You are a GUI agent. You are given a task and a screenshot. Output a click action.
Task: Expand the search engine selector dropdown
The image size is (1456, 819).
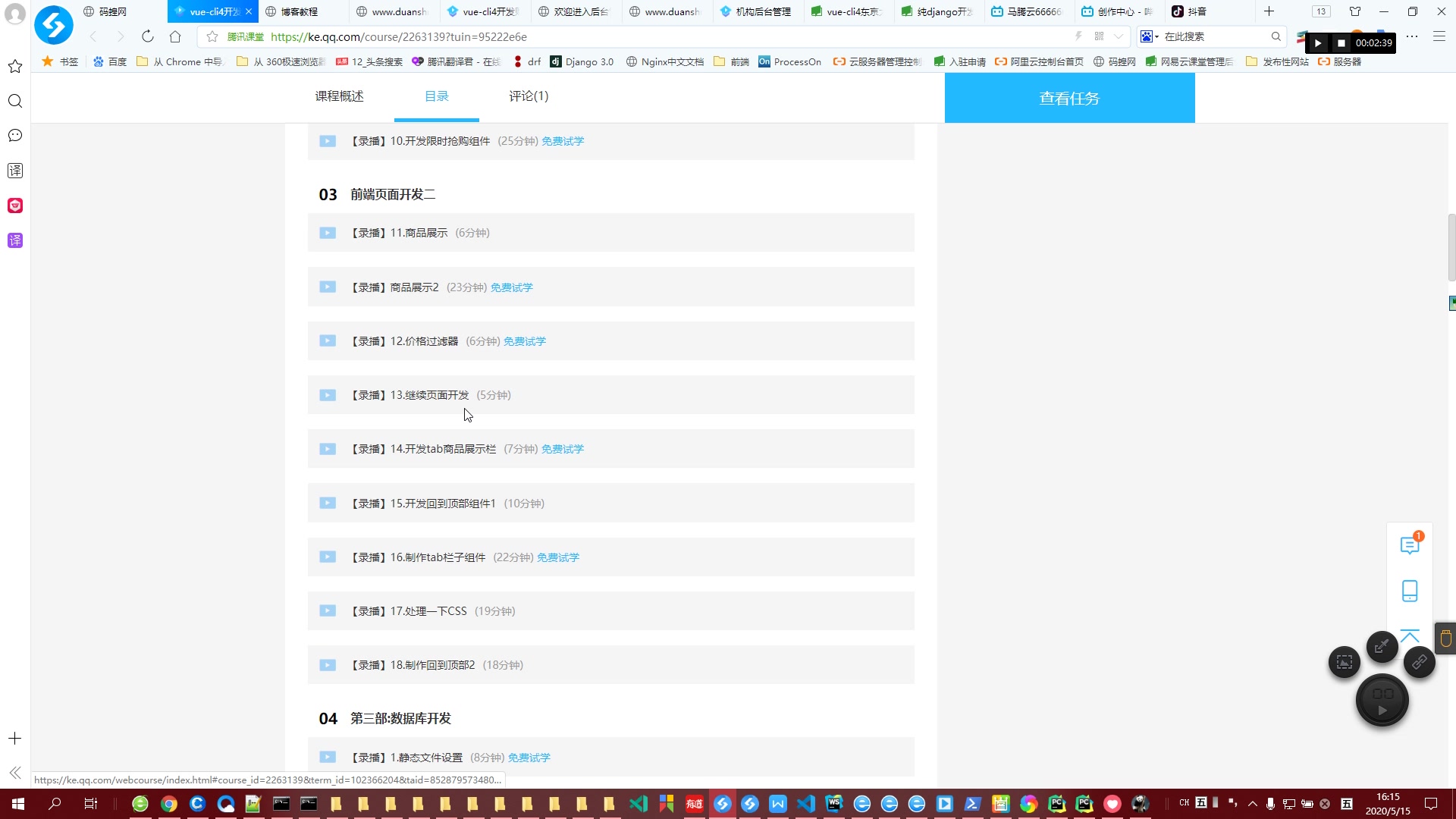[1156, 36]
